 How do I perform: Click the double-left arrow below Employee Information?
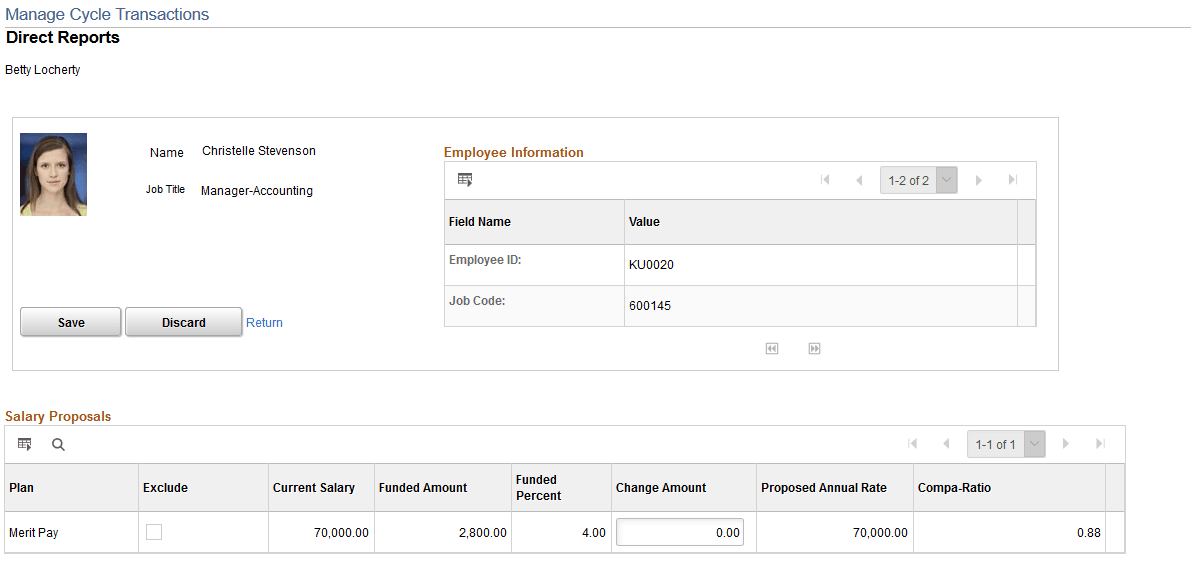772,349
